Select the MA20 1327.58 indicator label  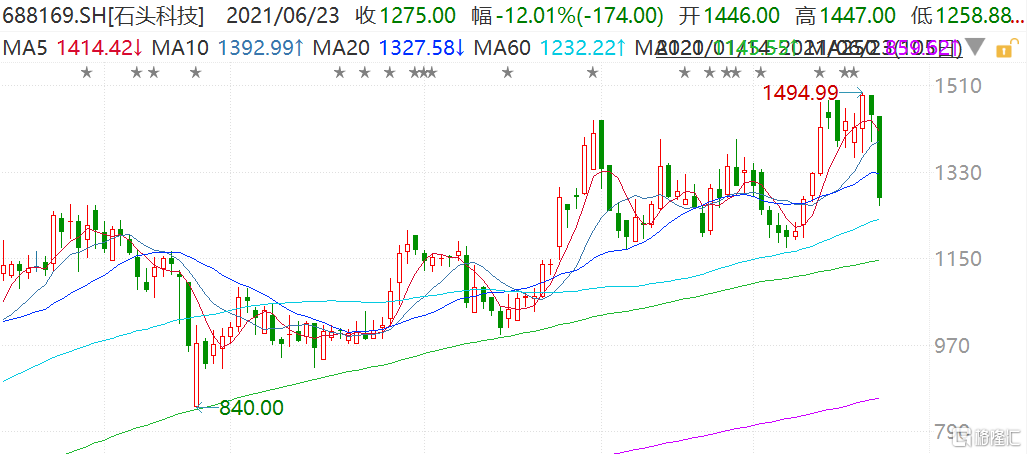pyautogui.click(x=389, y=48)
